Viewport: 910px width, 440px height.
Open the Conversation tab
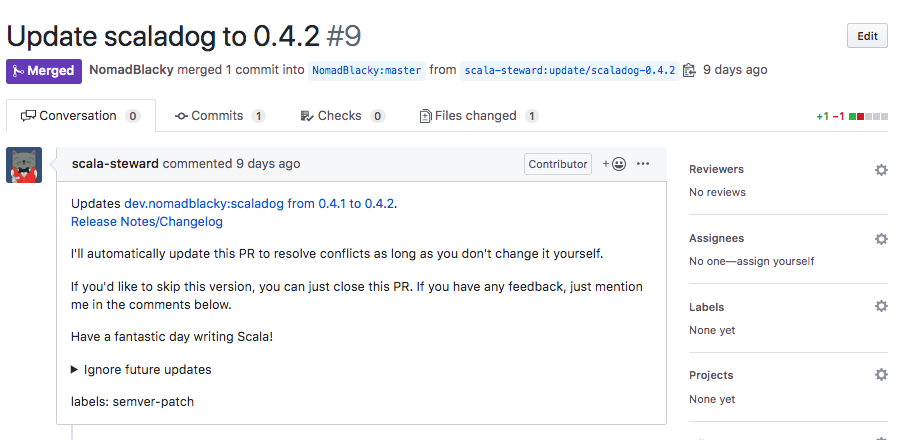pos(81,116)
